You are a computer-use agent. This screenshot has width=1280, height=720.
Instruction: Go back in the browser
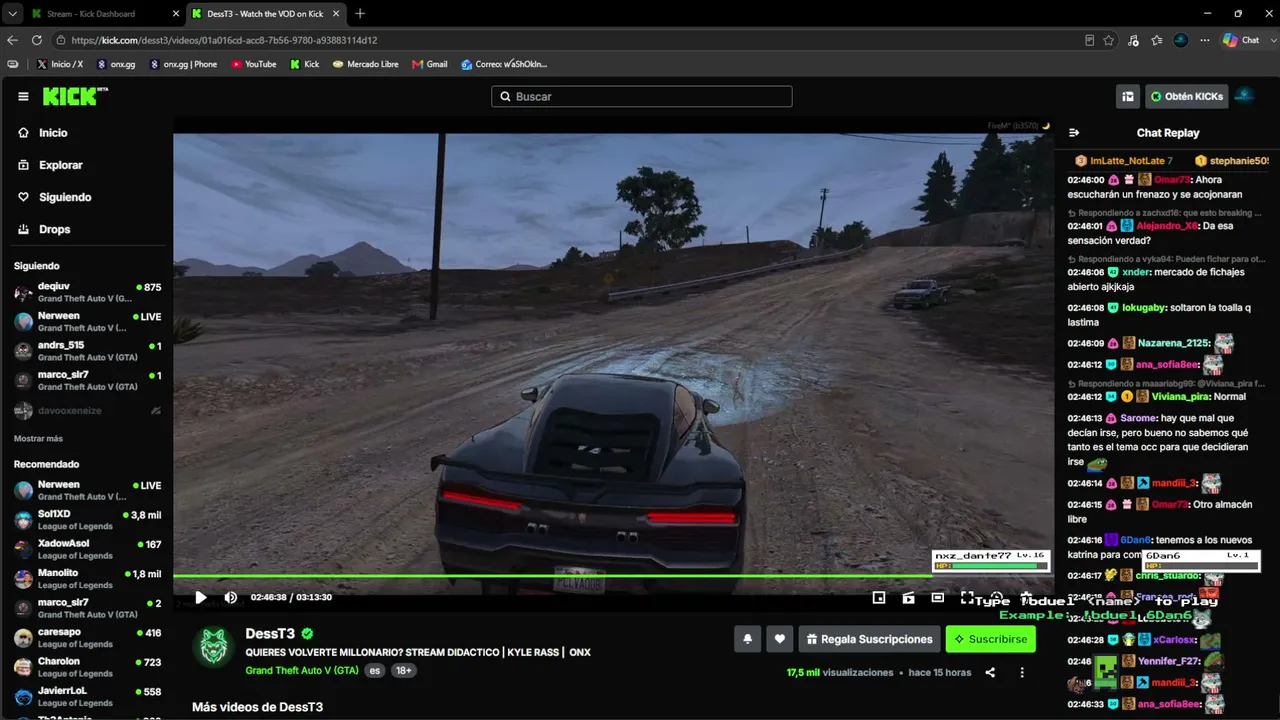(x=12, y=40)
